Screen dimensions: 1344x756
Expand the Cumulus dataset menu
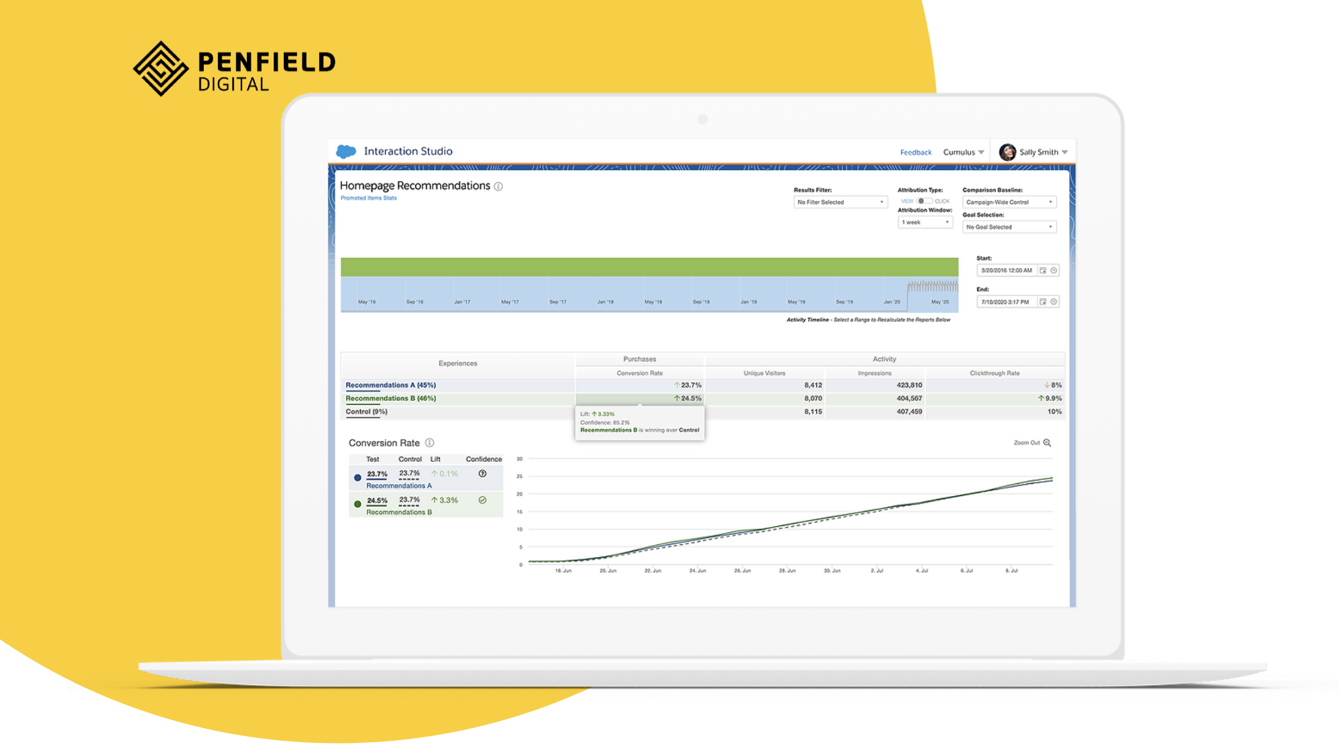click(x=963, y=153)
